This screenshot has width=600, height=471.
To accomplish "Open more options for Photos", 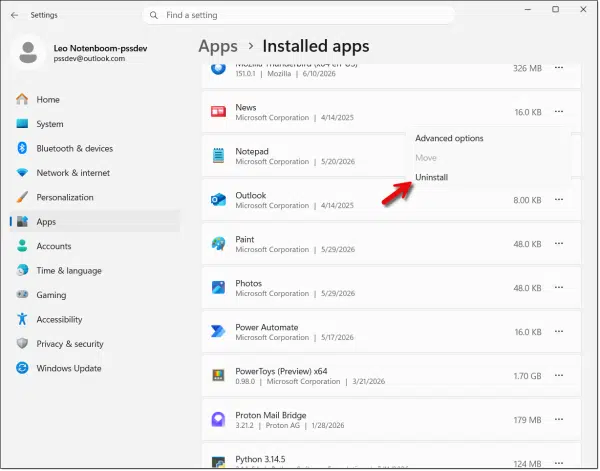I will [x=559, y=288].
